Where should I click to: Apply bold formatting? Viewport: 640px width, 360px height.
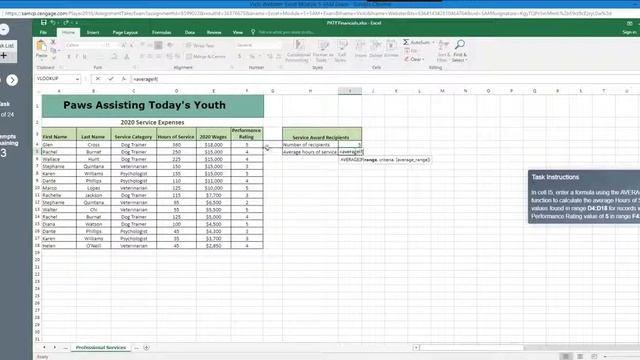pos(69,57)
